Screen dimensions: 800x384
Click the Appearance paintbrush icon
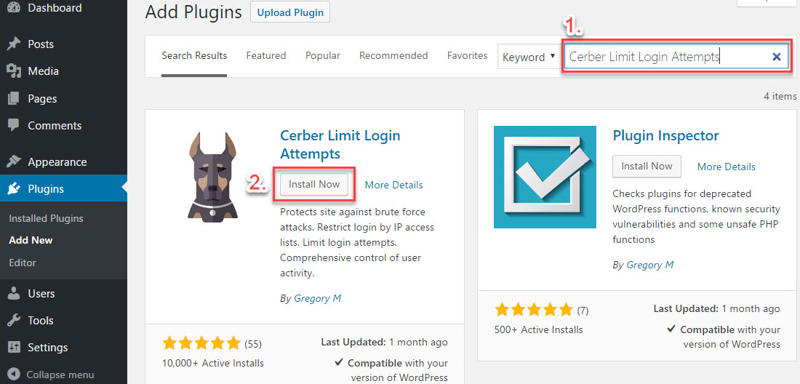(x=14, y=162)
